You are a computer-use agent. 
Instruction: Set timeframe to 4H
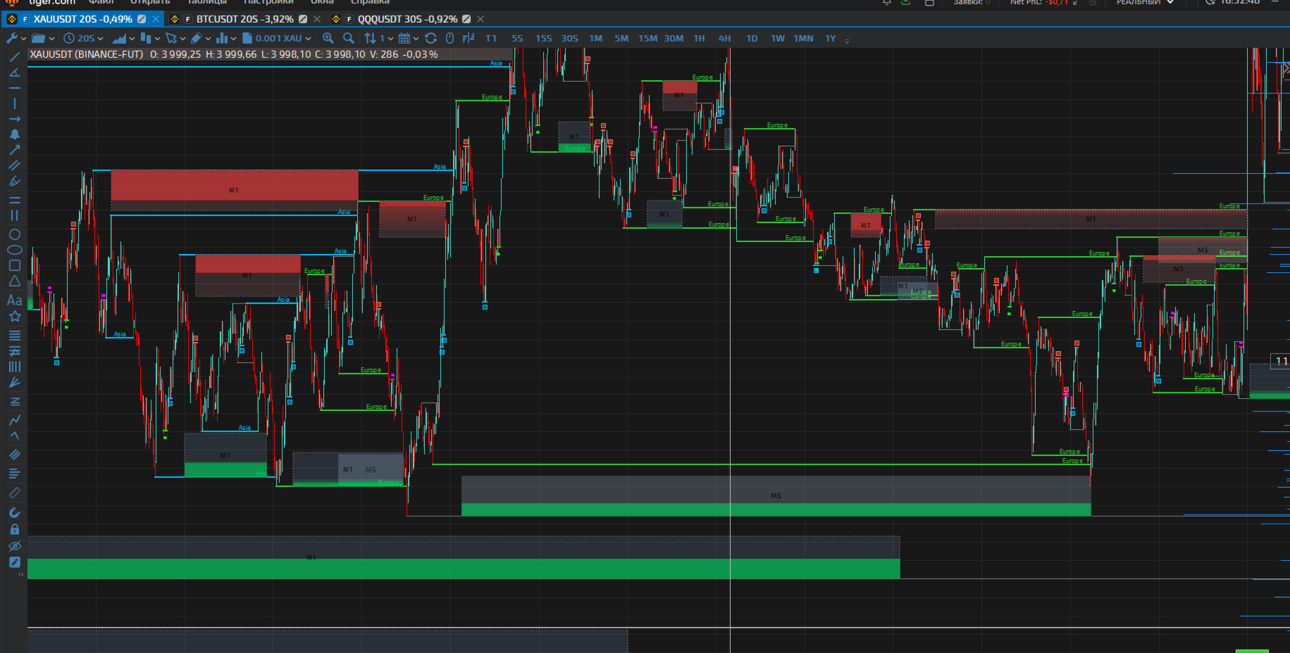(725, 38)
